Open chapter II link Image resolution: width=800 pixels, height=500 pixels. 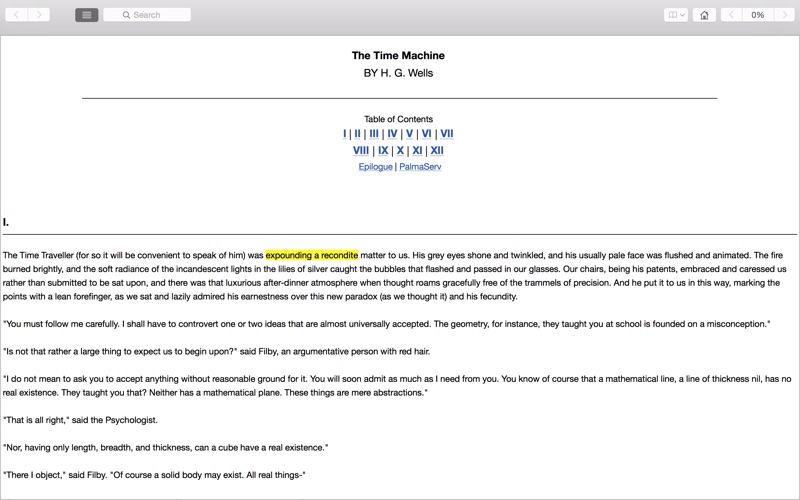coord(357,134)
